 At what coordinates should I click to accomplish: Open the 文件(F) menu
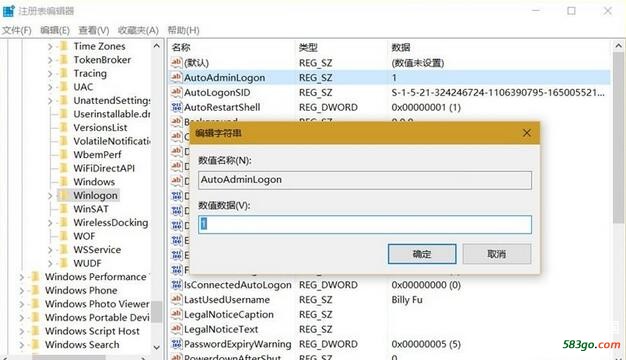16,30
